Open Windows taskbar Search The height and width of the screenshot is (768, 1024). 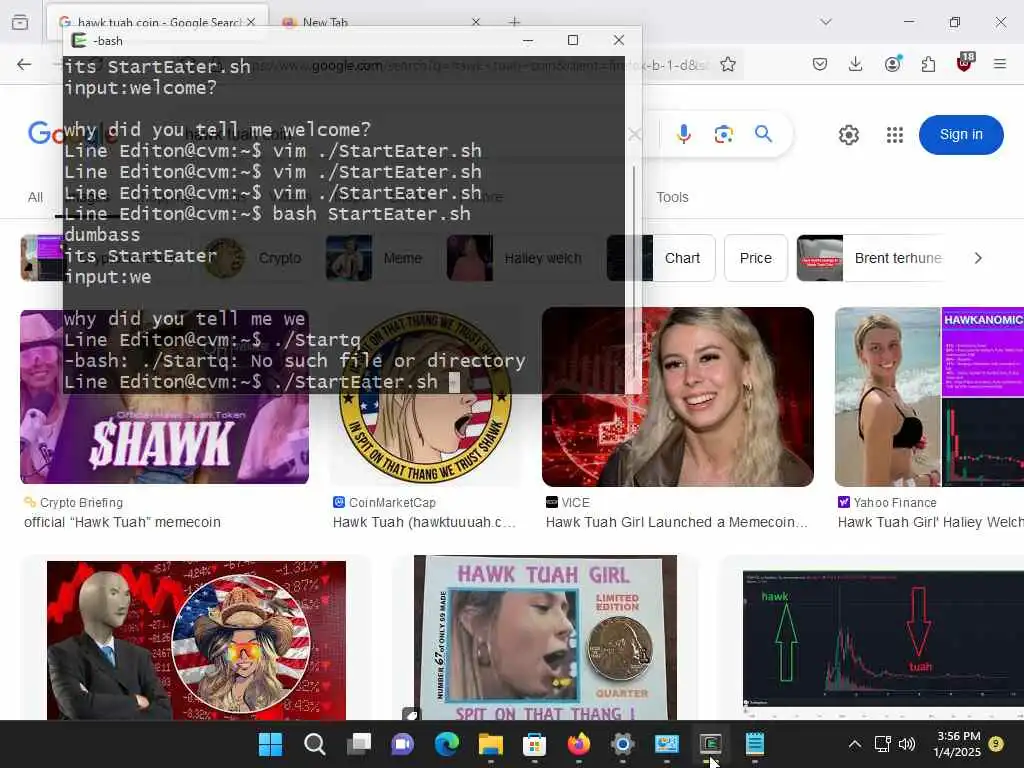[314, 744]
